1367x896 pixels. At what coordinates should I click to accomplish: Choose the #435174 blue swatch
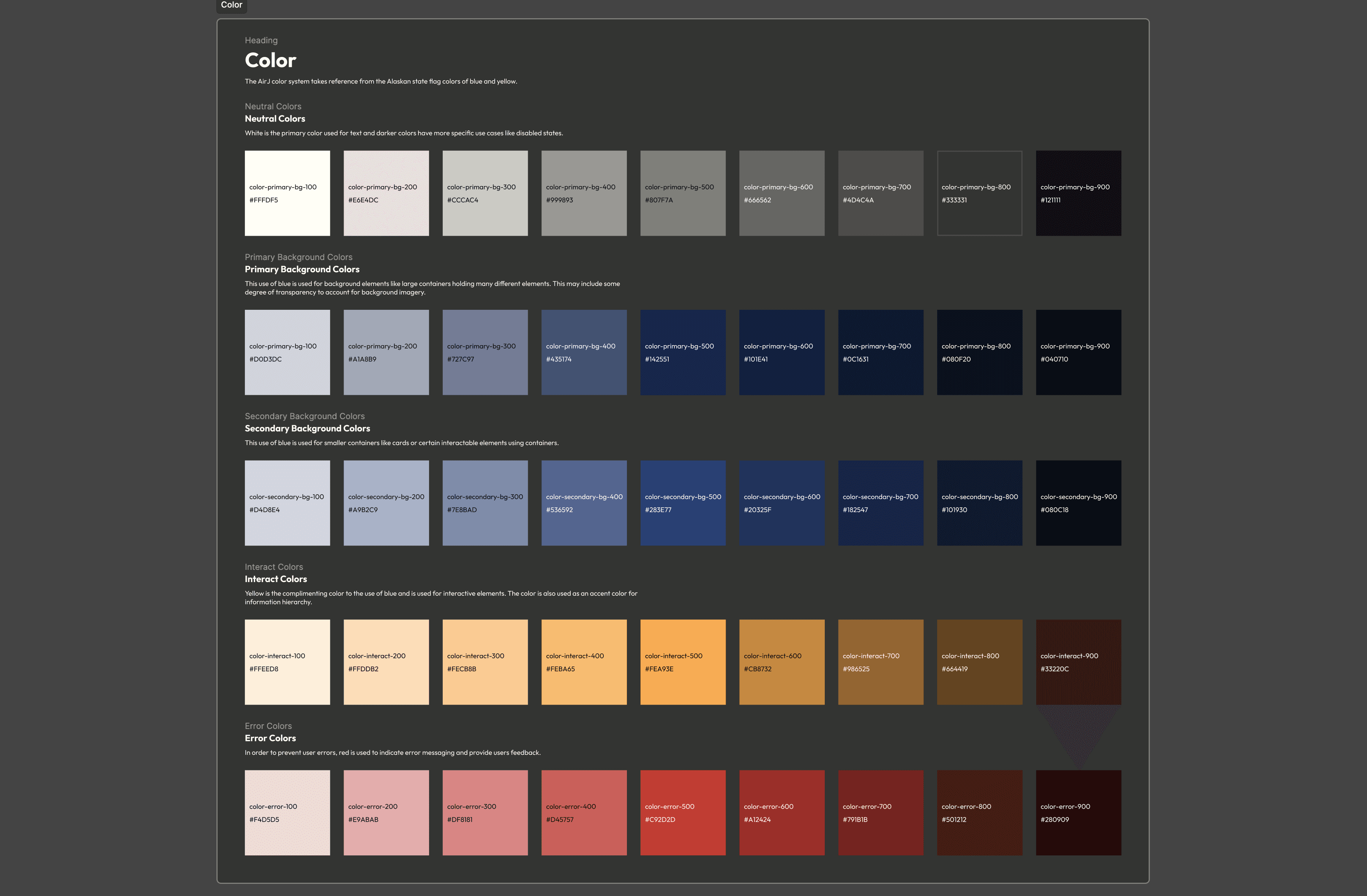coord(584,353)
